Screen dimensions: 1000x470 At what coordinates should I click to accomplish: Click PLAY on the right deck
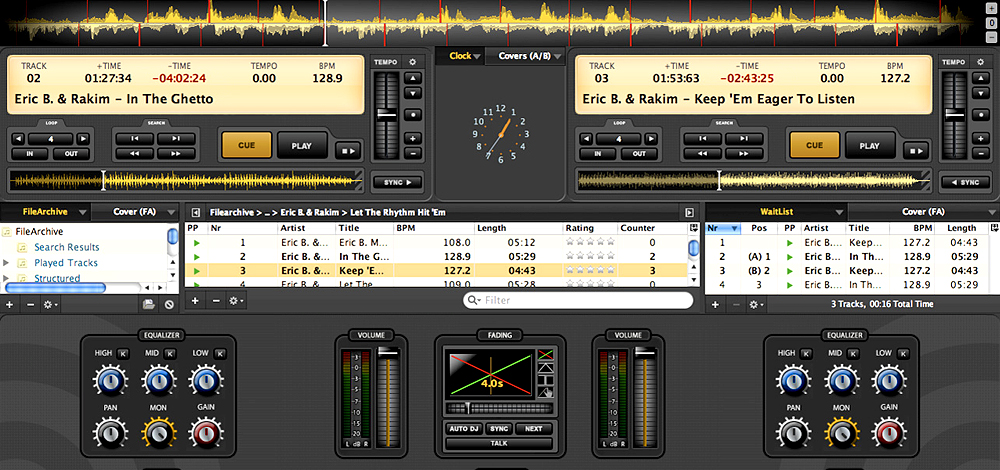click(869, 145)
